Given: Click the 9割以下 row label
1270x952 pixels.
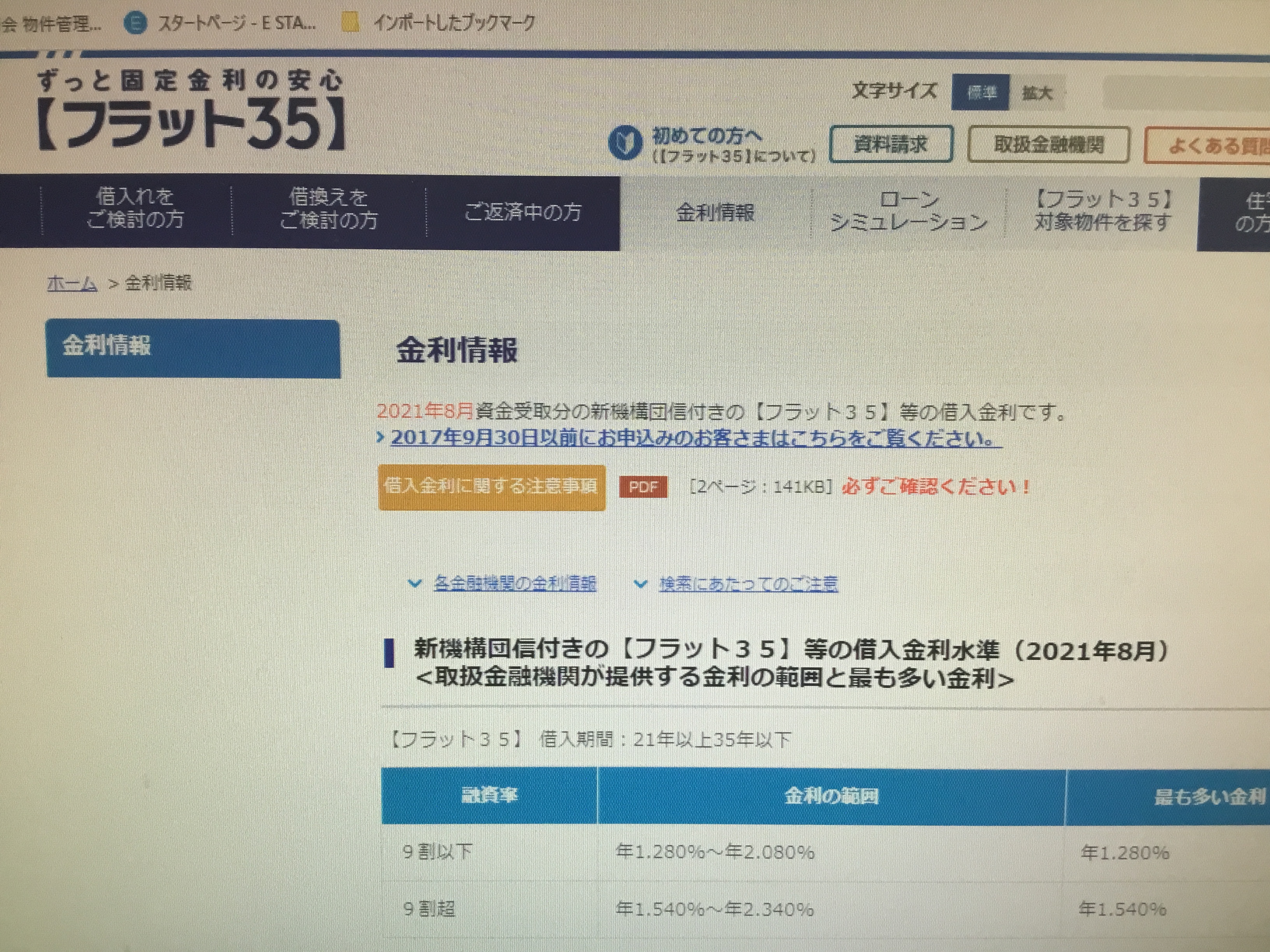Looking at the screenshot, I should pos(437,852).
